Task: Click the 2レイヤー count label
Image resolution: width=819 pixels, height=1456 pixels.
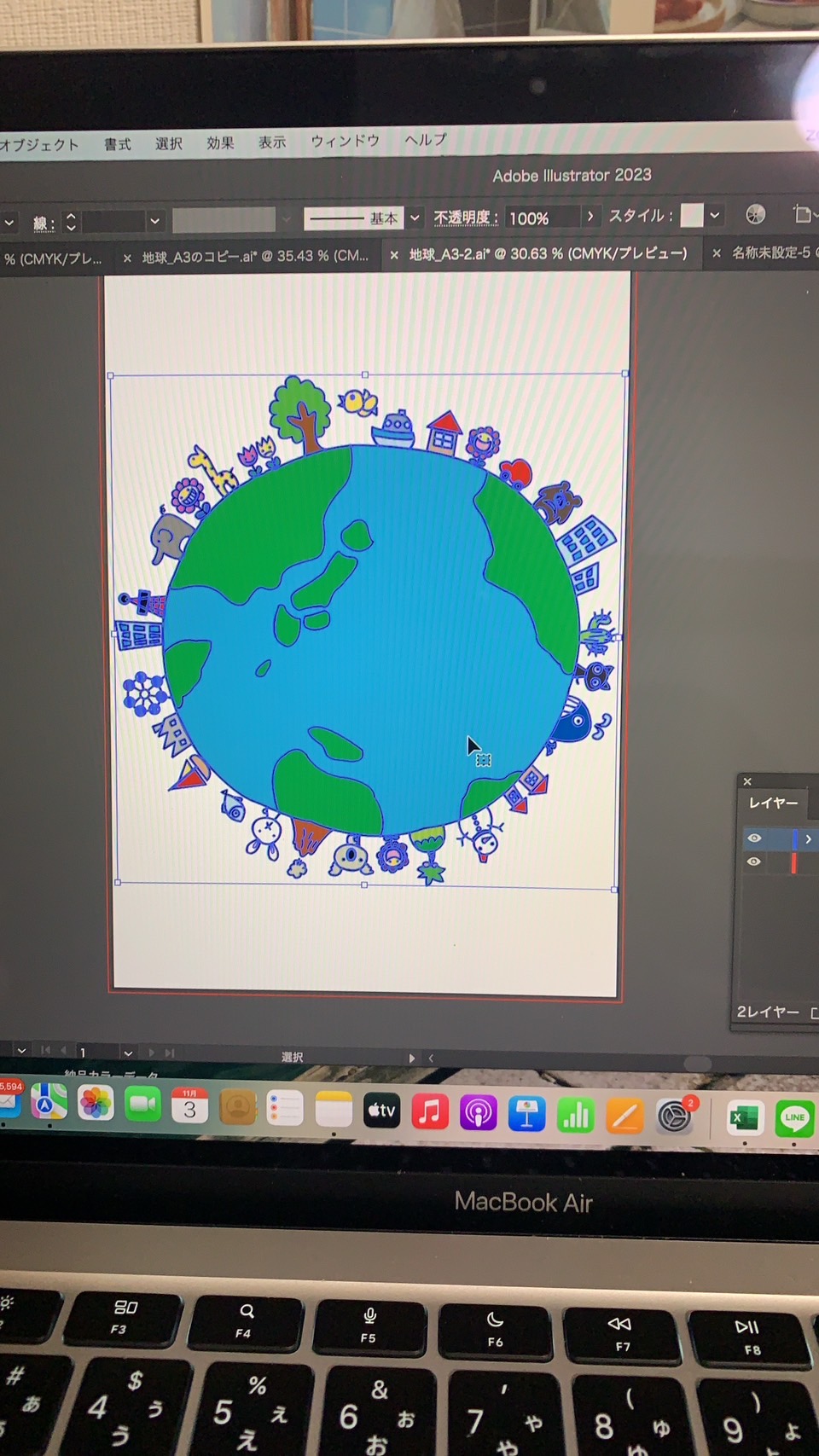Action: coord(768,1012)
